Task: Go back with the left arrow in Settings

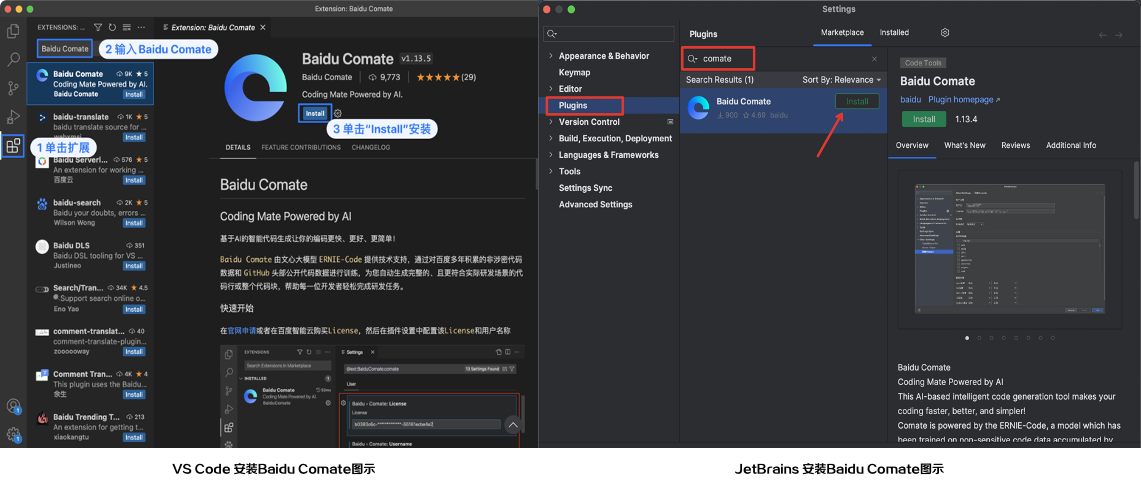Action: (x=1102, y=35)
